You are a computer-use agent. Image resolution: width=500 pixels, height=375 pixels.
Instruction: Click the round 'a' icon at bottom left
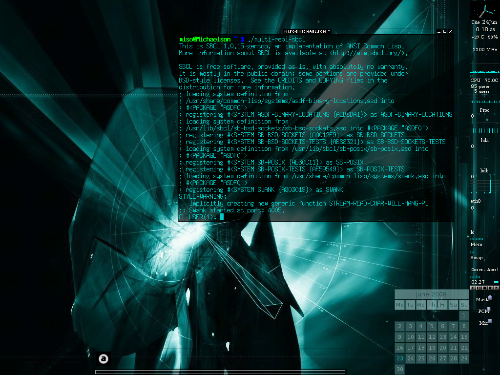click(x=103, y=359)
